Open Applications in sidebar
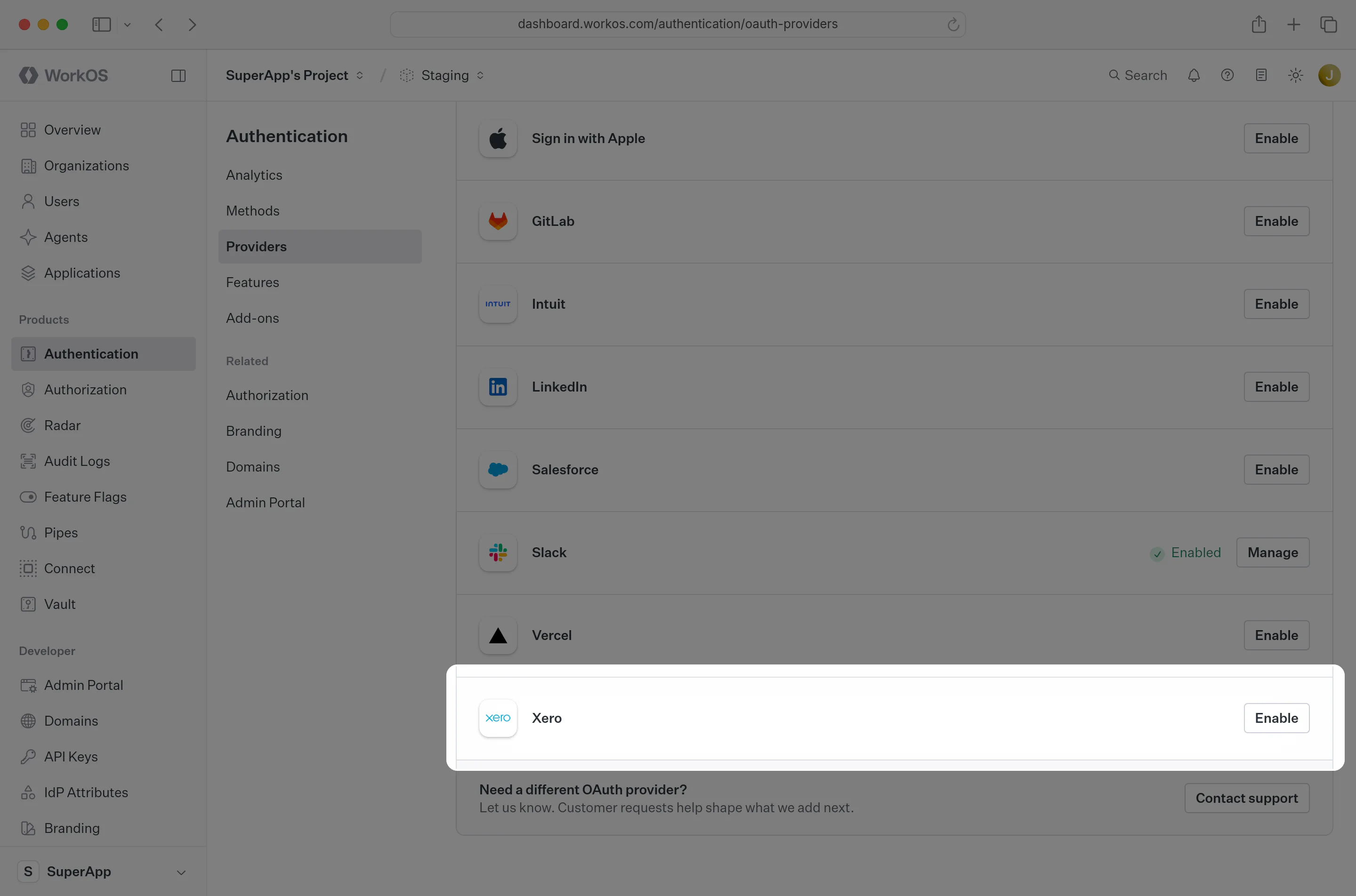The height and width of the screenshot is (896, 1356). [104, 273]
